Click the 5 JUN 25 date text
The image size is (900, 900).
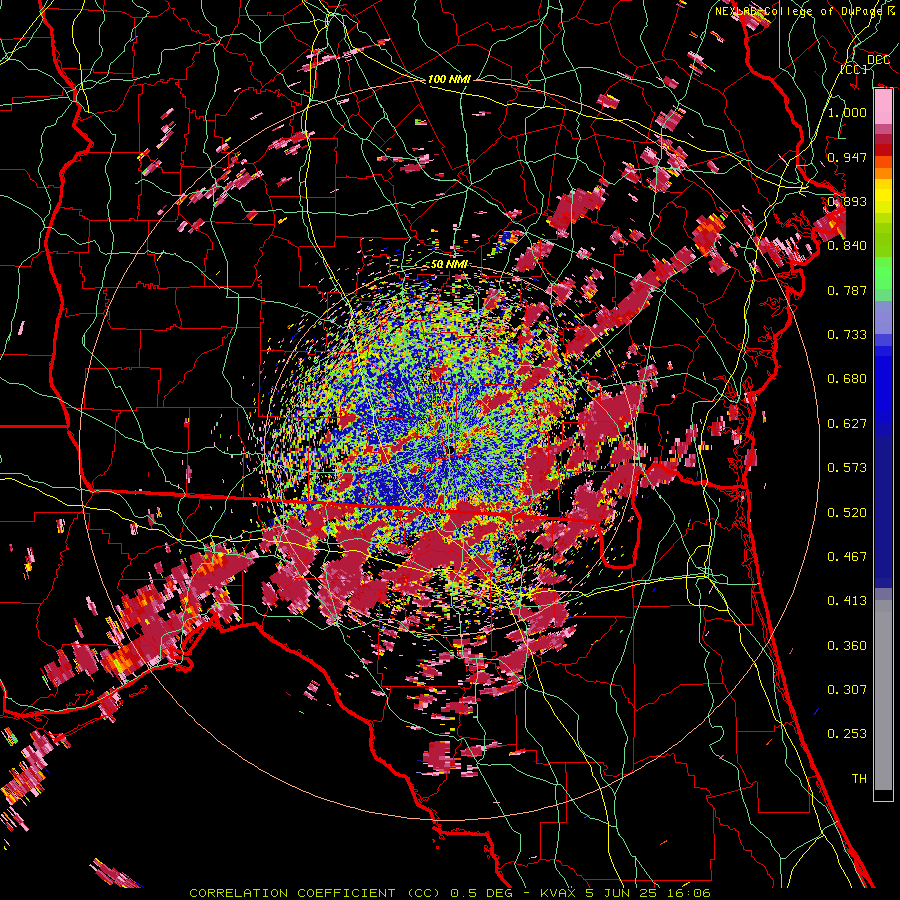pyautogui.click(x=619, y=893)
